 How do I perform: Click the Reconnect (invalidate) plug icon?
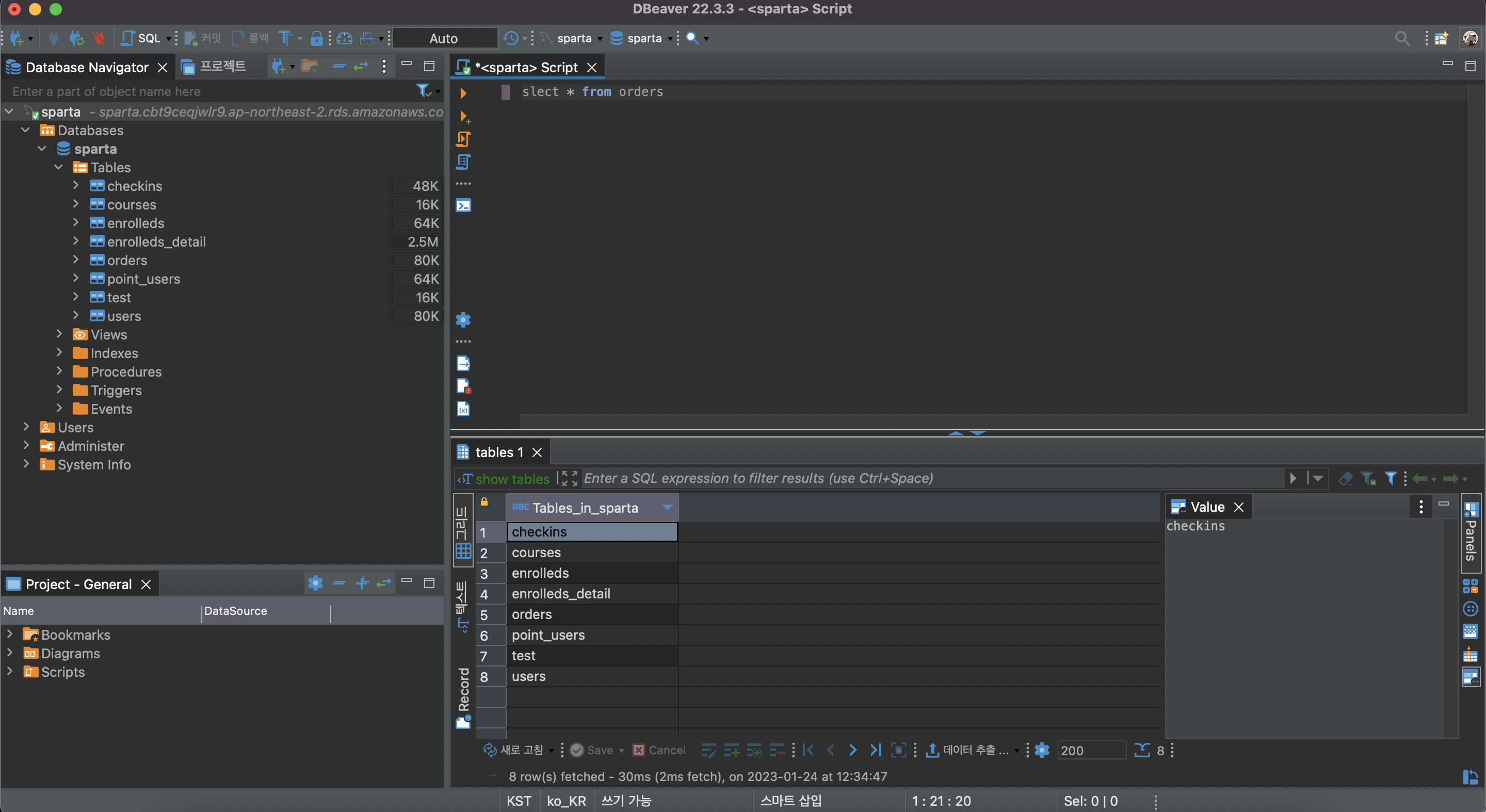pos(76,38)
